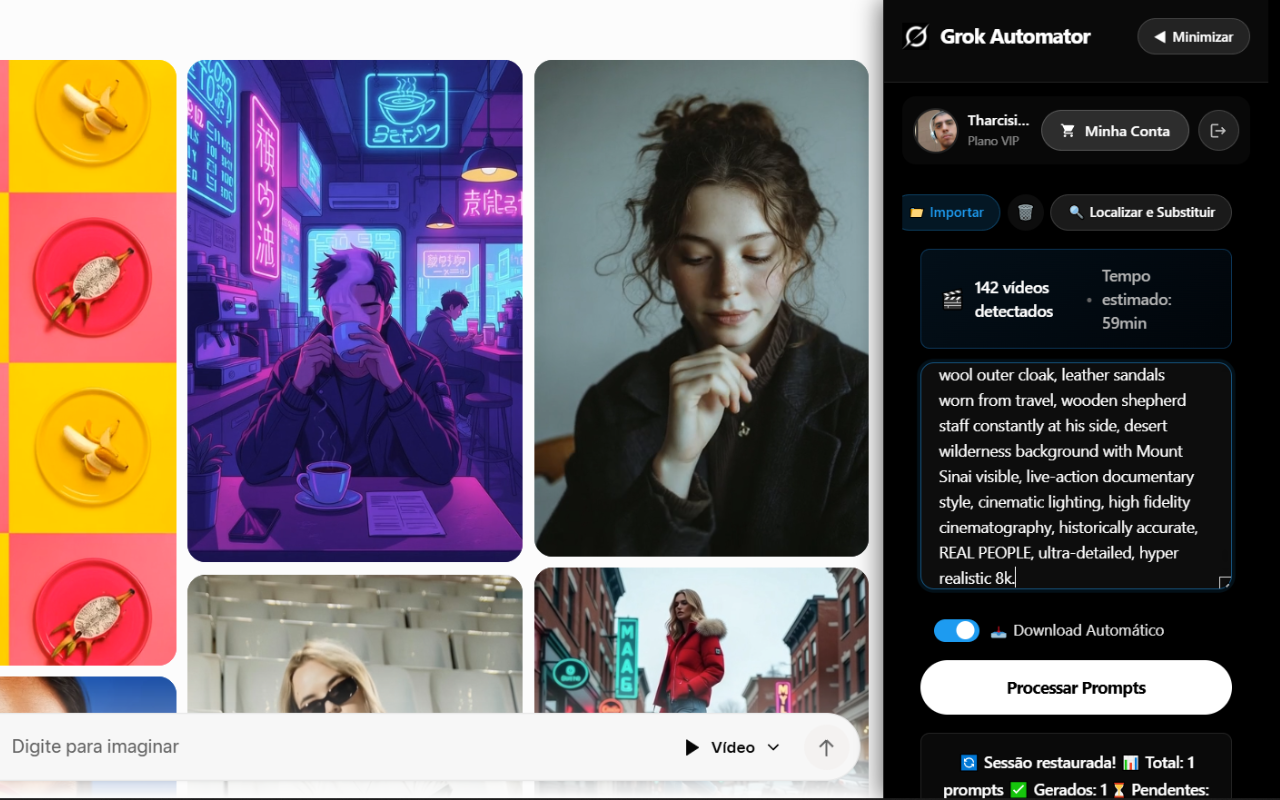Image resolution: width=1280 pixels, height=800 pixels.
Task: Select the banana plates pattern thumbnail
Action: pyautogui.click(x=90, y=362)
